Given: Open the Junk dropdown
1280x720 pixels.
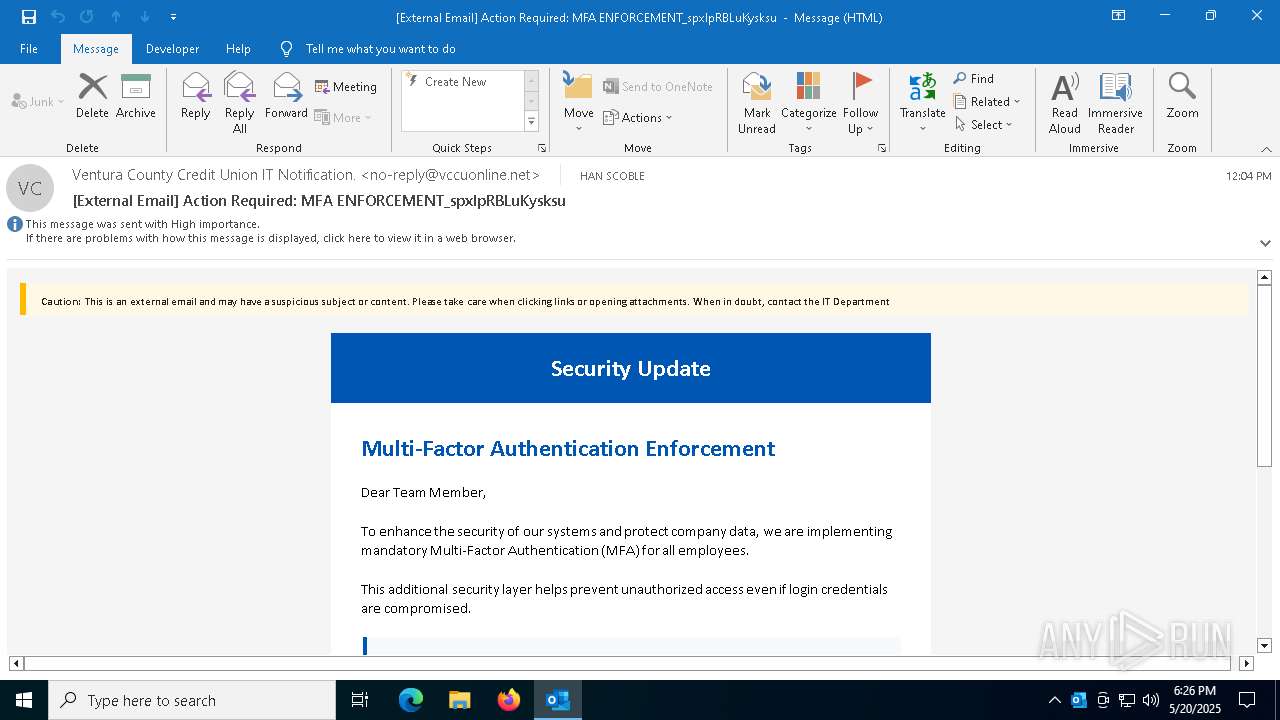Looking at the screenshot, I should click(38, 101).
